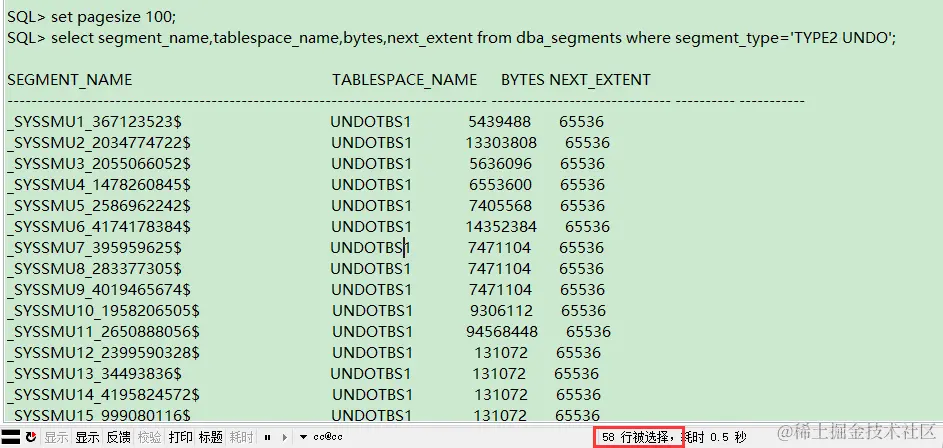
Task: Click the bytes value 14352384
Action: tap(501, 227)
